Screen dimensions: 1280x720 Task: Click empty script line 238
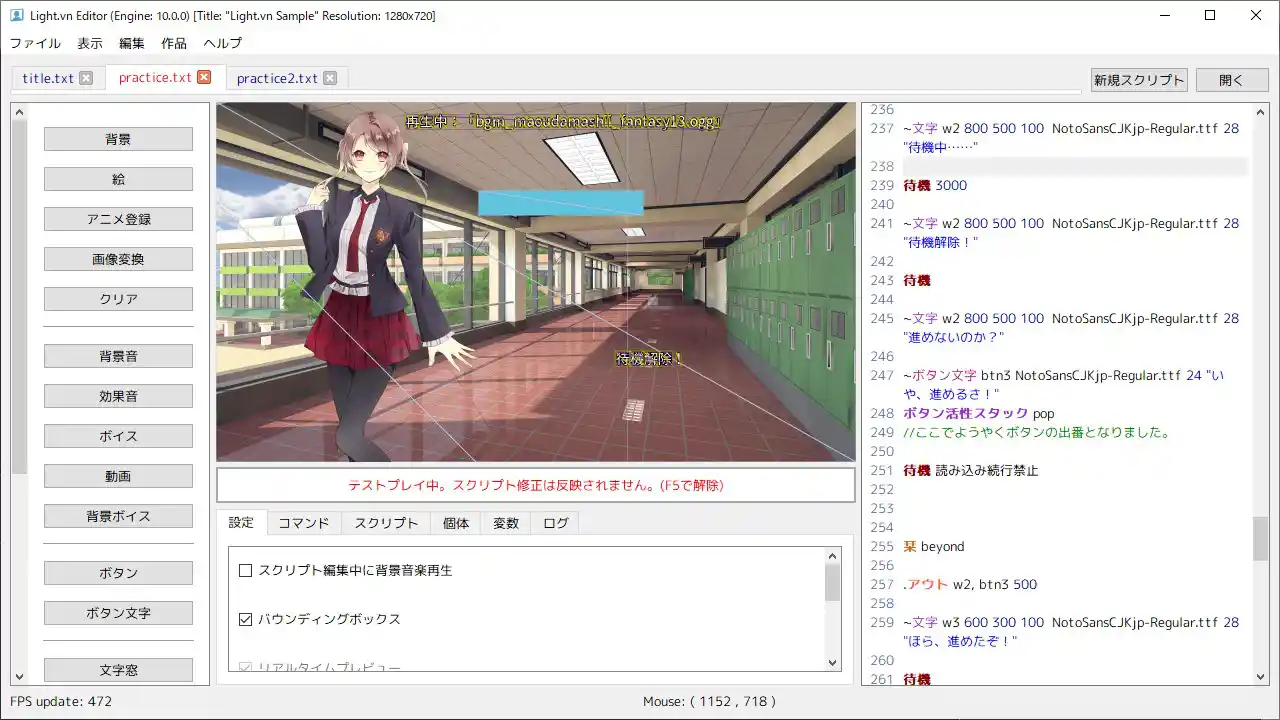point(1075,166)
